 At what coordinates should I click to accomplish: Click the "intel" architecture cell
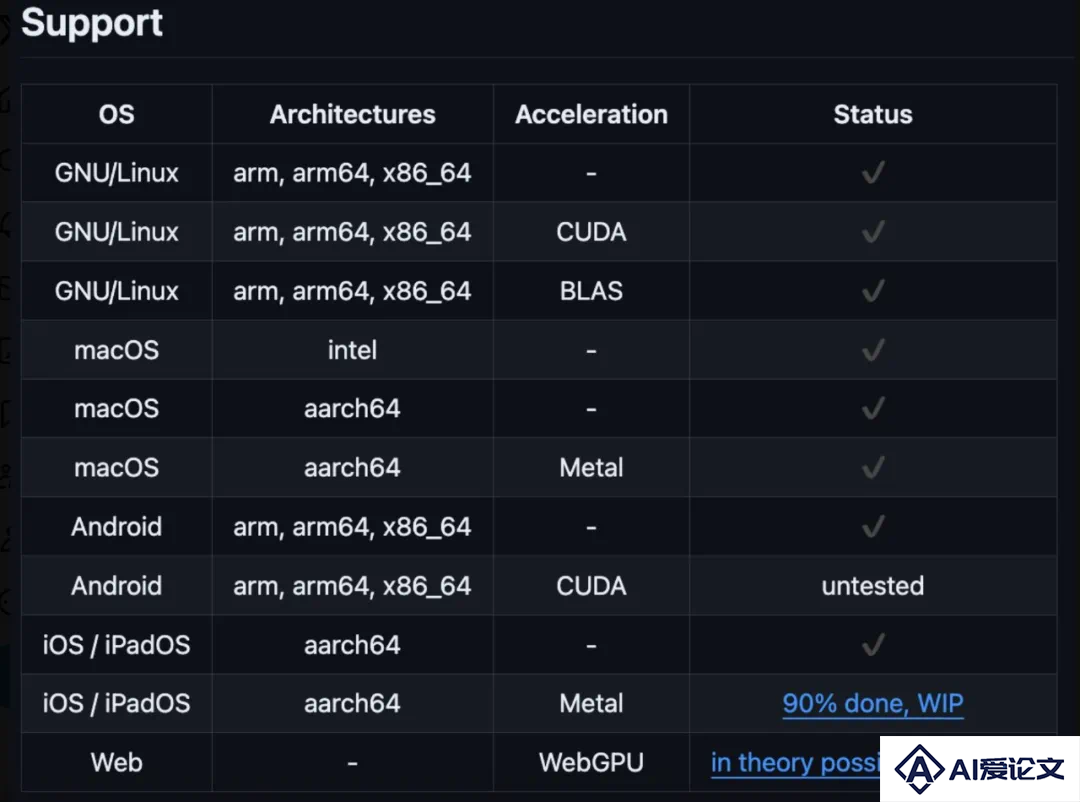click(x=353, y=350)
